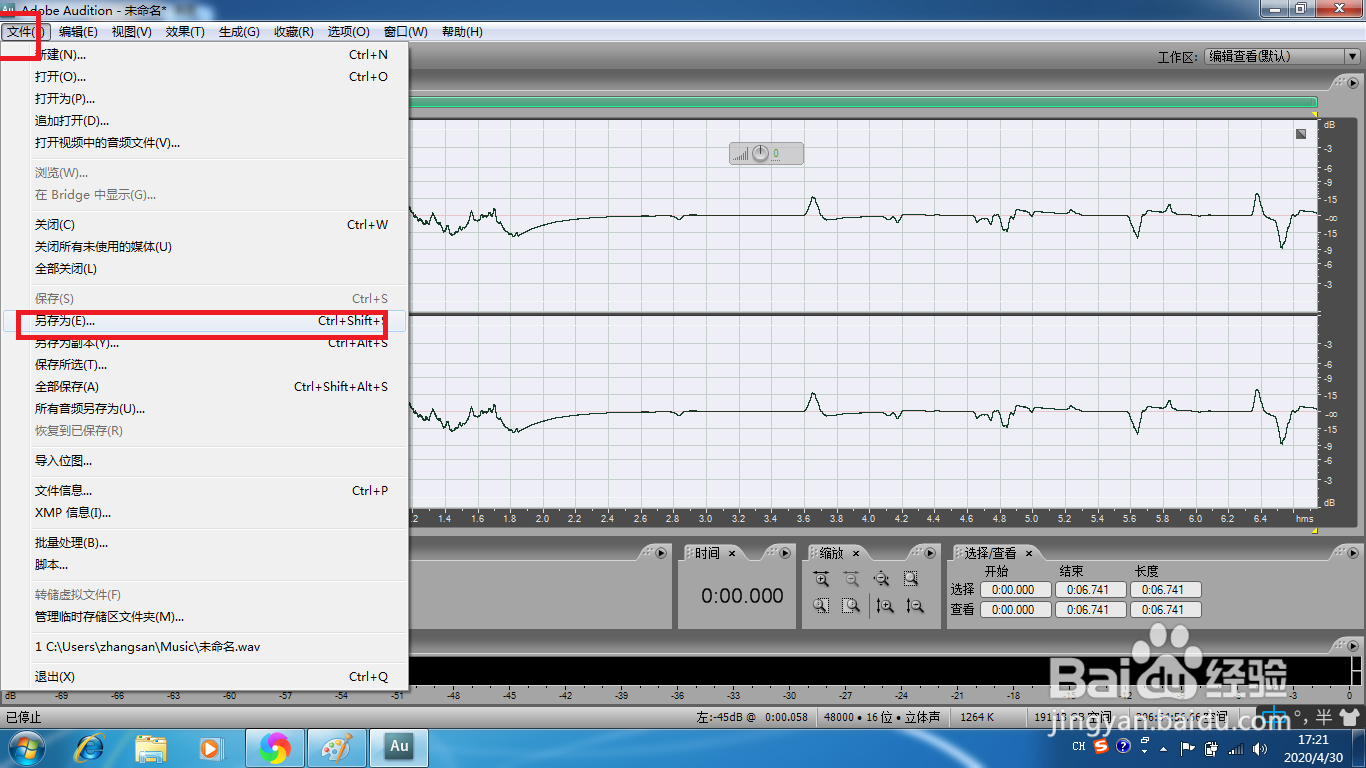1366x768 pixels.
Task: Open the 效果(T) menu
Action: 185,32
